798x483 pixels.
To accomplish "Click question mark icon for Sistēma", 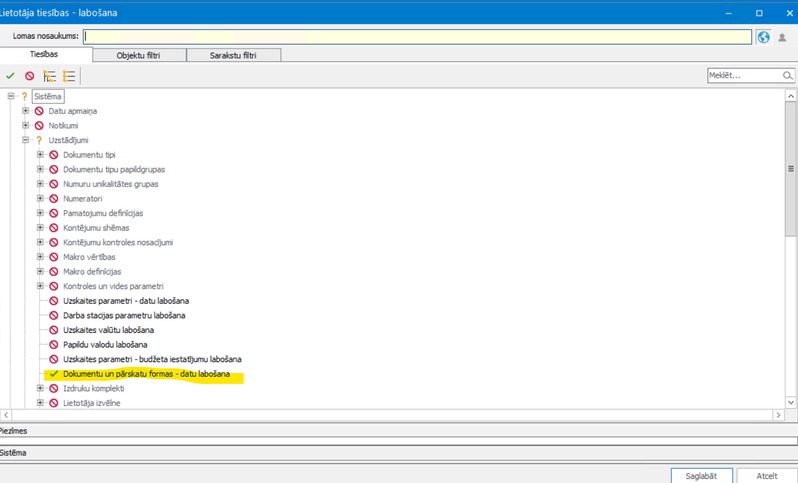I will click(24, 96).
